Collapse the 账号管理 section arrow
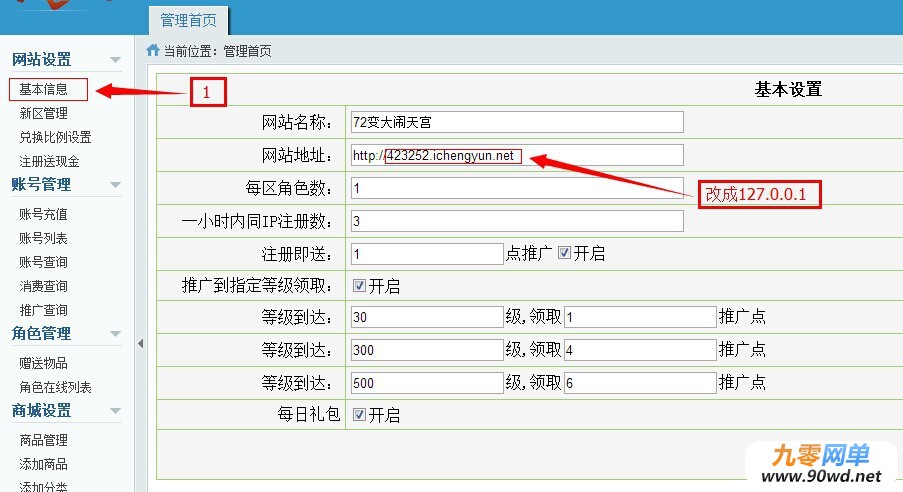903x492 pixels. tap(115, 185)
